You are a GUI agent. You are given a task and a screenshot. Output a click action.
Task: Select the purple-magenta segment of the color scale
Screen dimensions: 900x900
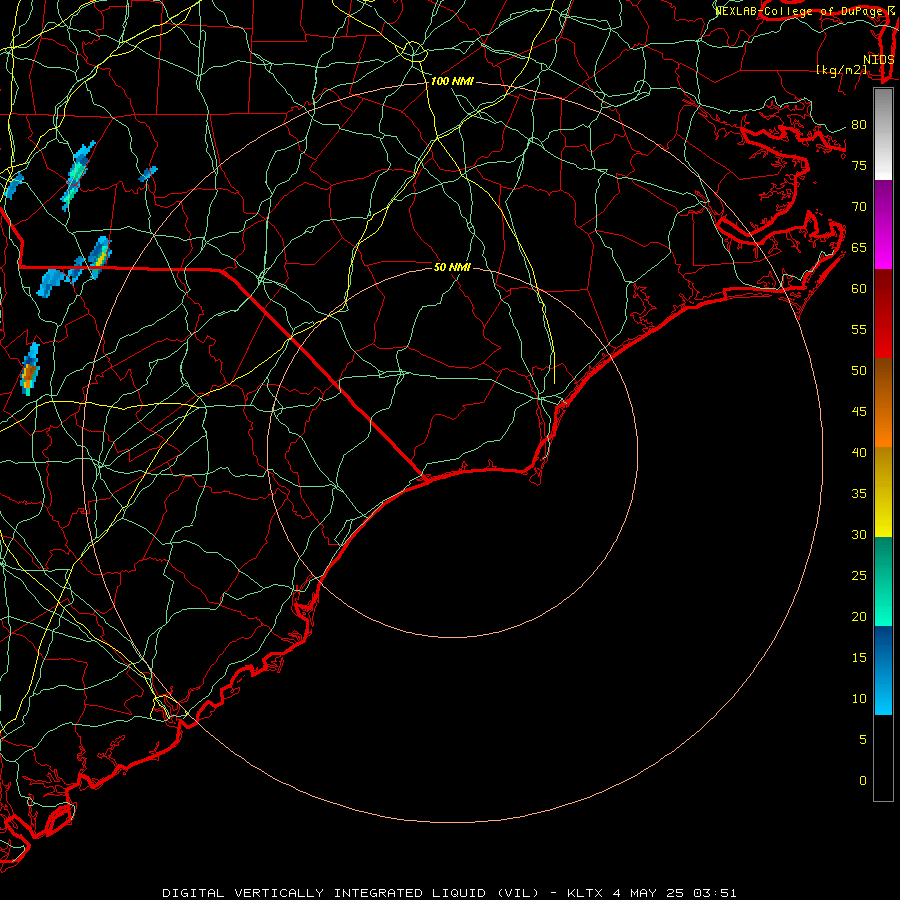883,224
